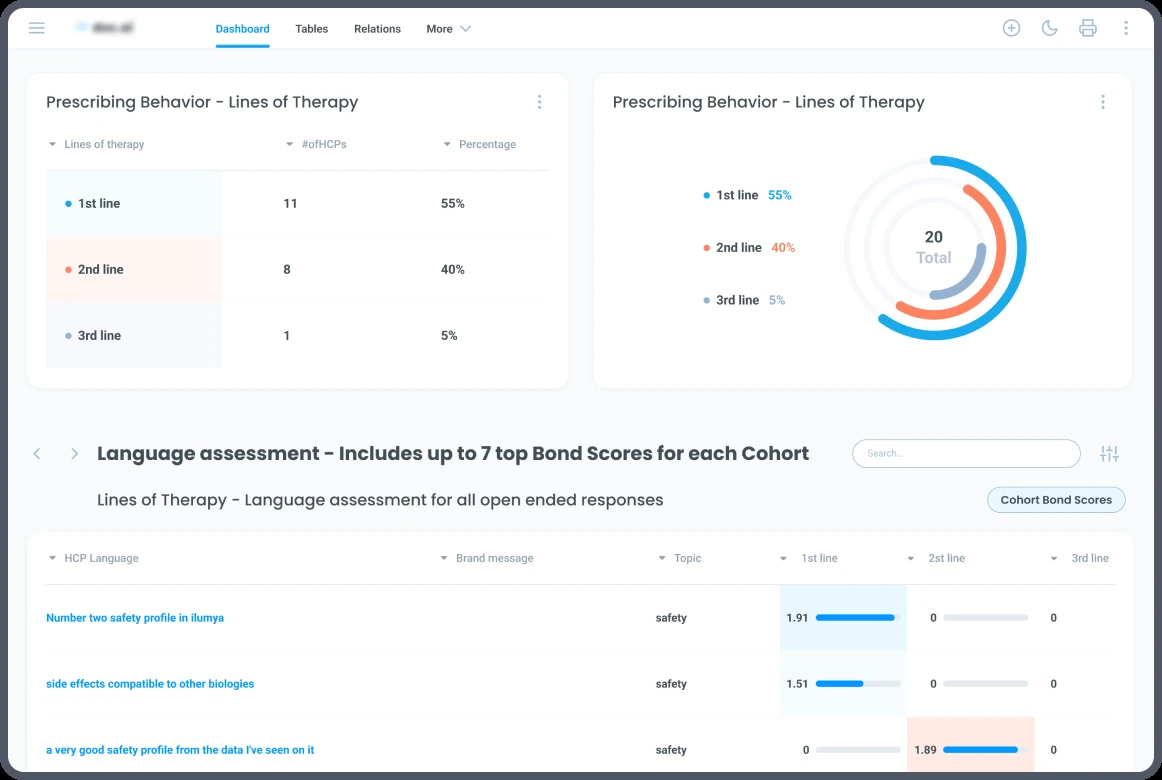Sort by #ofHCPs column

click(316, 144)
